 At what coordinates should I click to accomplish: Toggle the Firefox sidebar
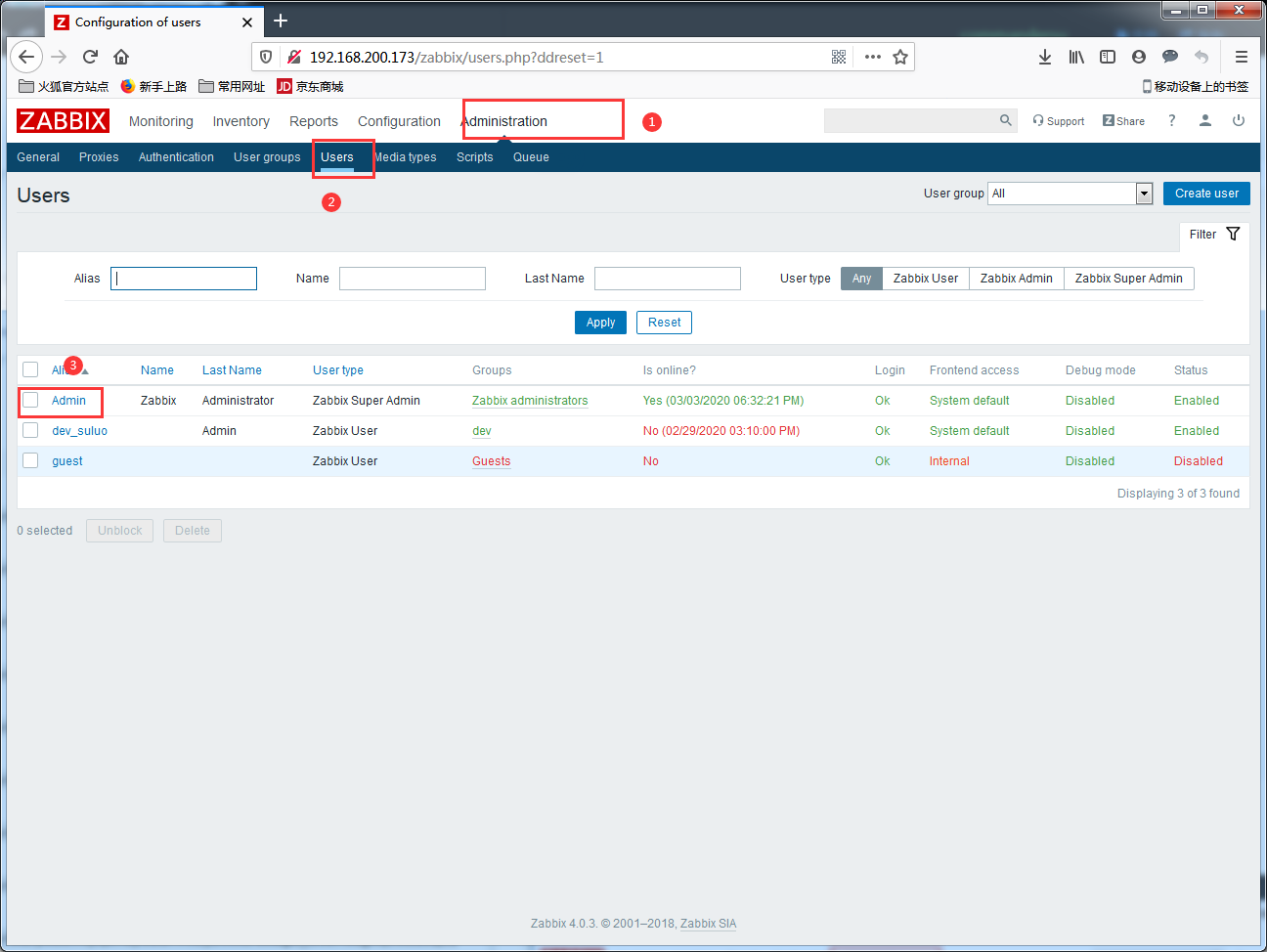tap(1108, 57)
